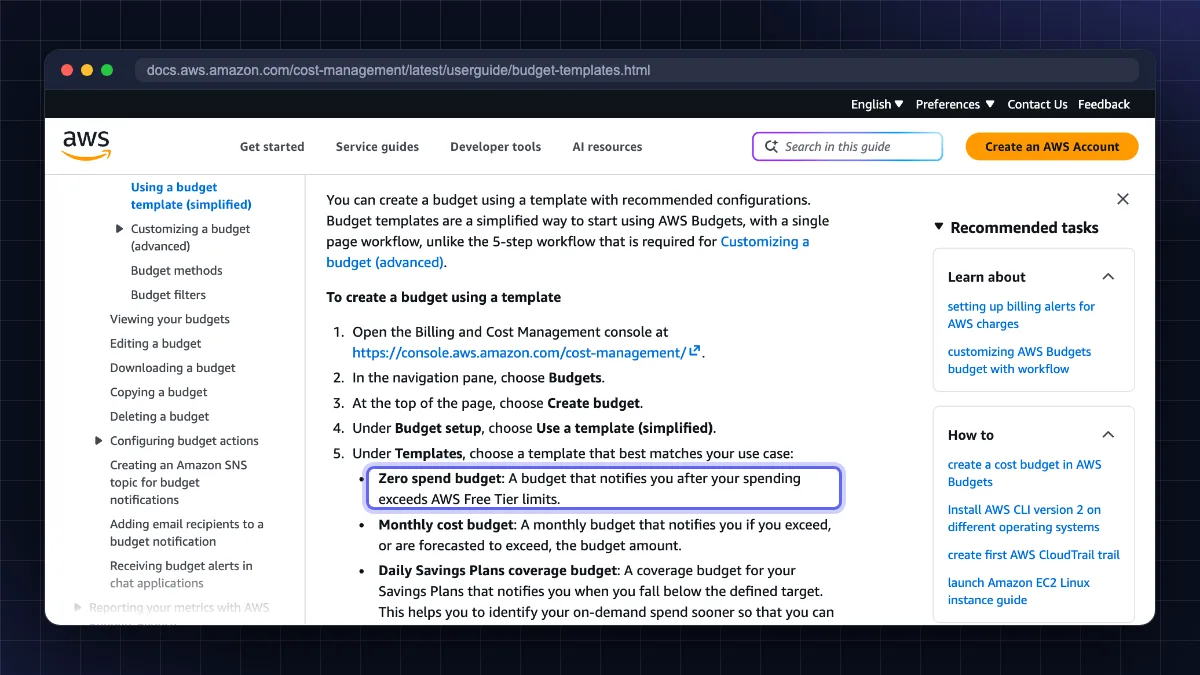The width and height of the screenshot is (1200, 675).
Task: Open Customizing a budget (advanced) inline link
Action: click(x=568, y=252)
